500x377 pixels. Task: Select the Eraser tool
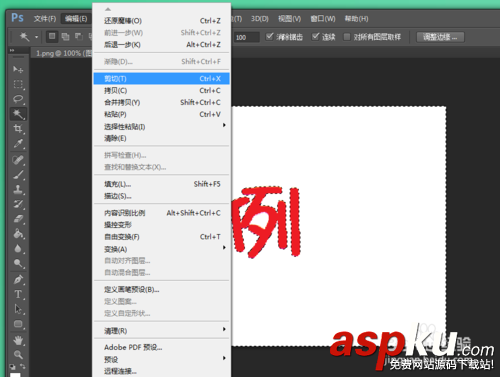pos(18,219)
